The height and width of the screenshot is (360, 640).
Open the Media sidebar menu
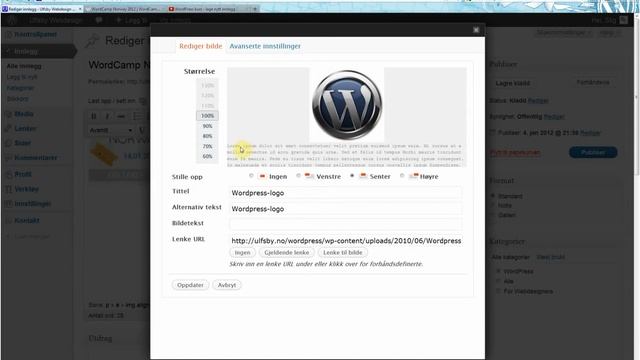24,114
